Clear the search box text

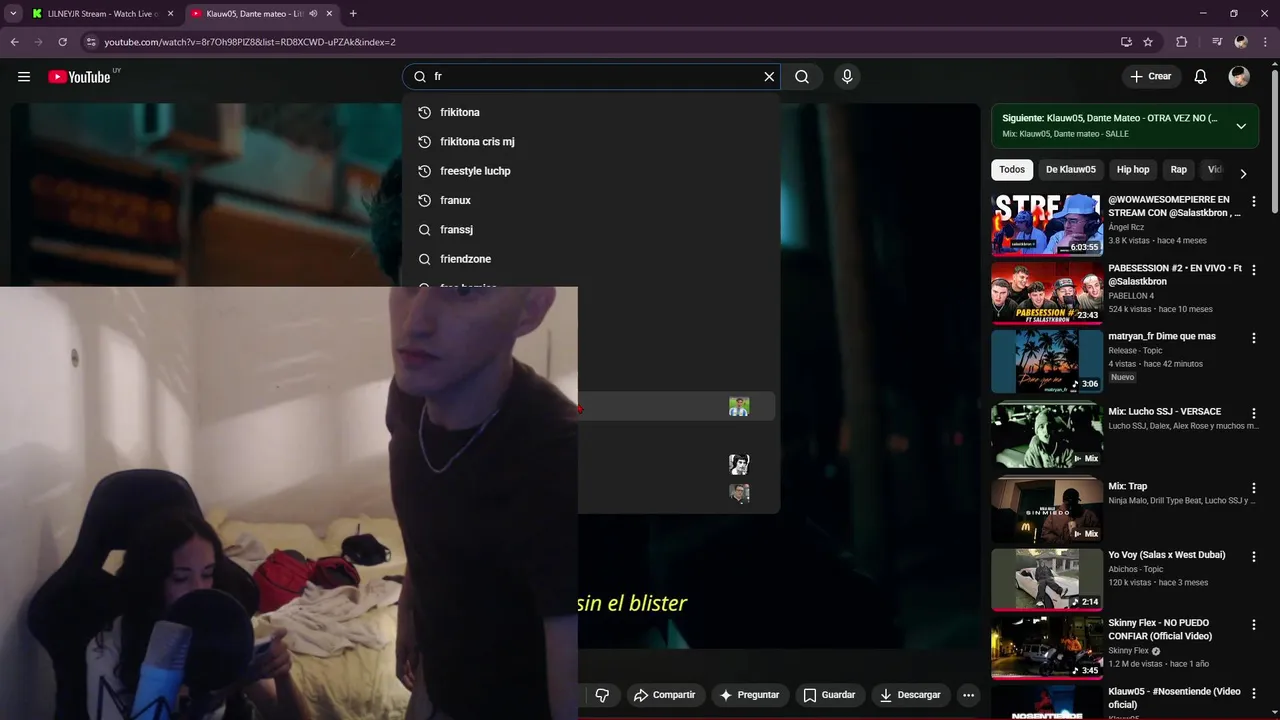(769, 77)
